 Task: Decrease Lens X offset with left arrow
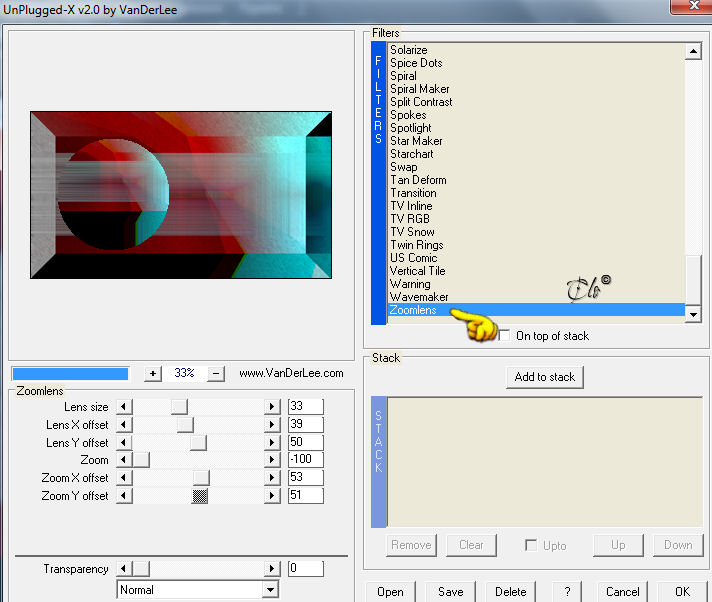[124, 424]
